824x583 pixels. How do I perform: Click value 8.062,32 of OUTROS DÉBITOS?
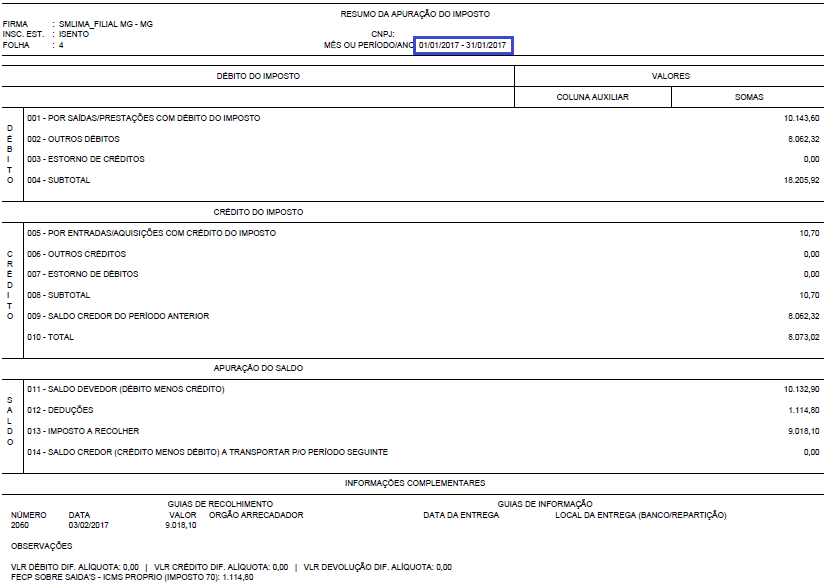804,139
